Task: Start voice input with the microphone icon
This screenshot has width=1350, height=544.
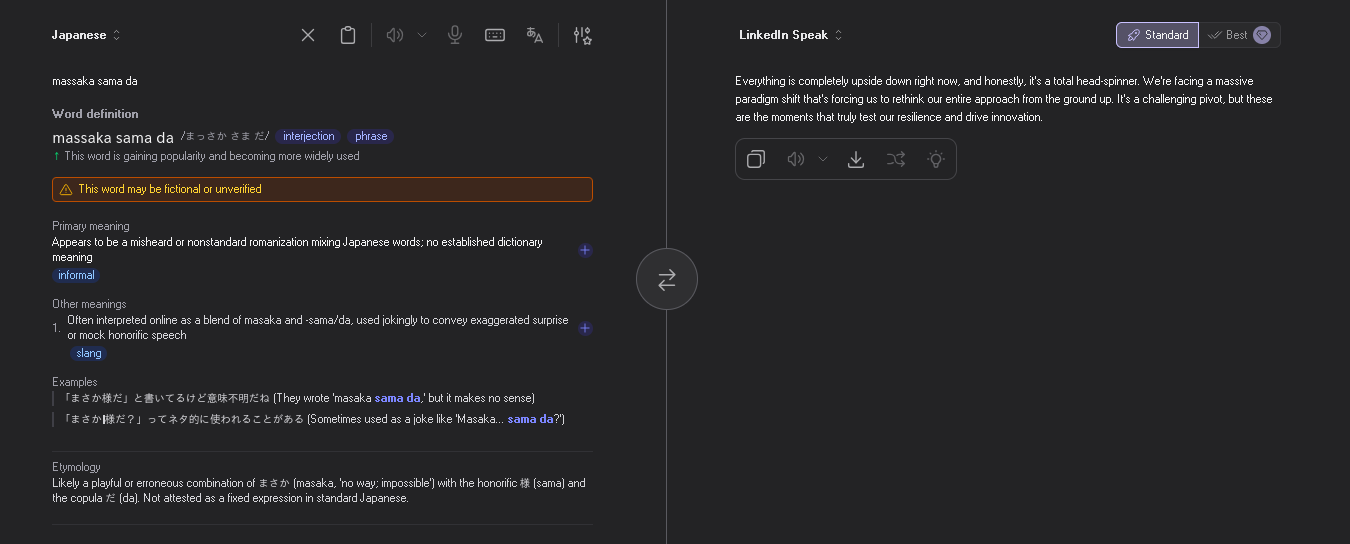Action: 455,35
